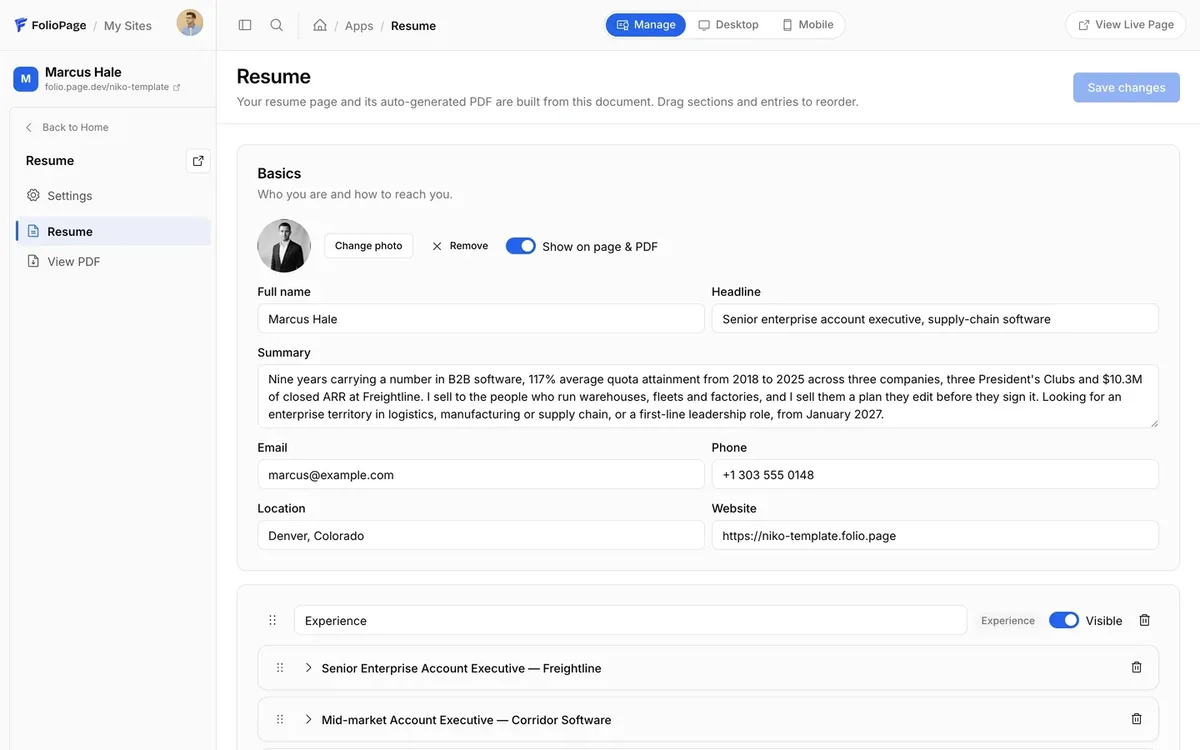Focus the Phone field
The height and width of the screenshot is (750, 1200).
tap(935, 475)
